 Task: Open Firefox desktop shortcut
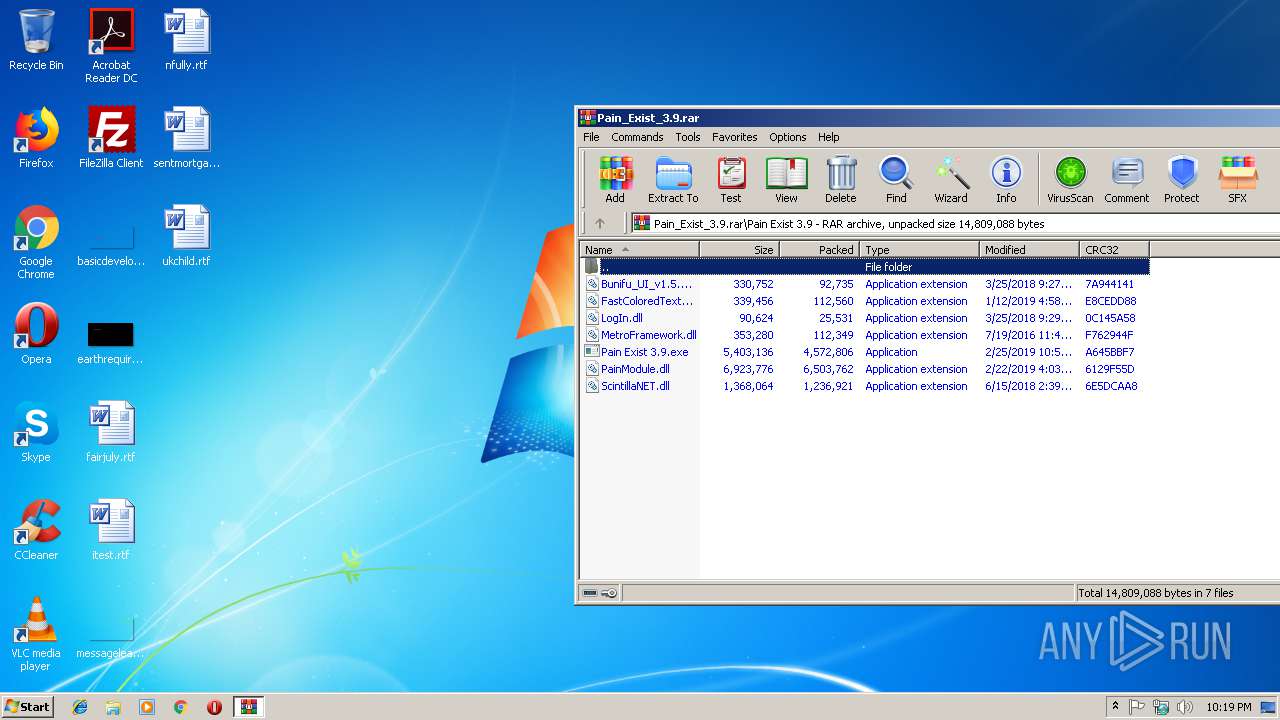coord(36,138)
